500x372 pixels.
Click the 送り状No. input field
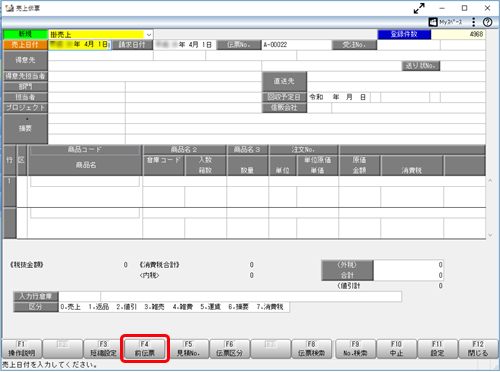463,66
